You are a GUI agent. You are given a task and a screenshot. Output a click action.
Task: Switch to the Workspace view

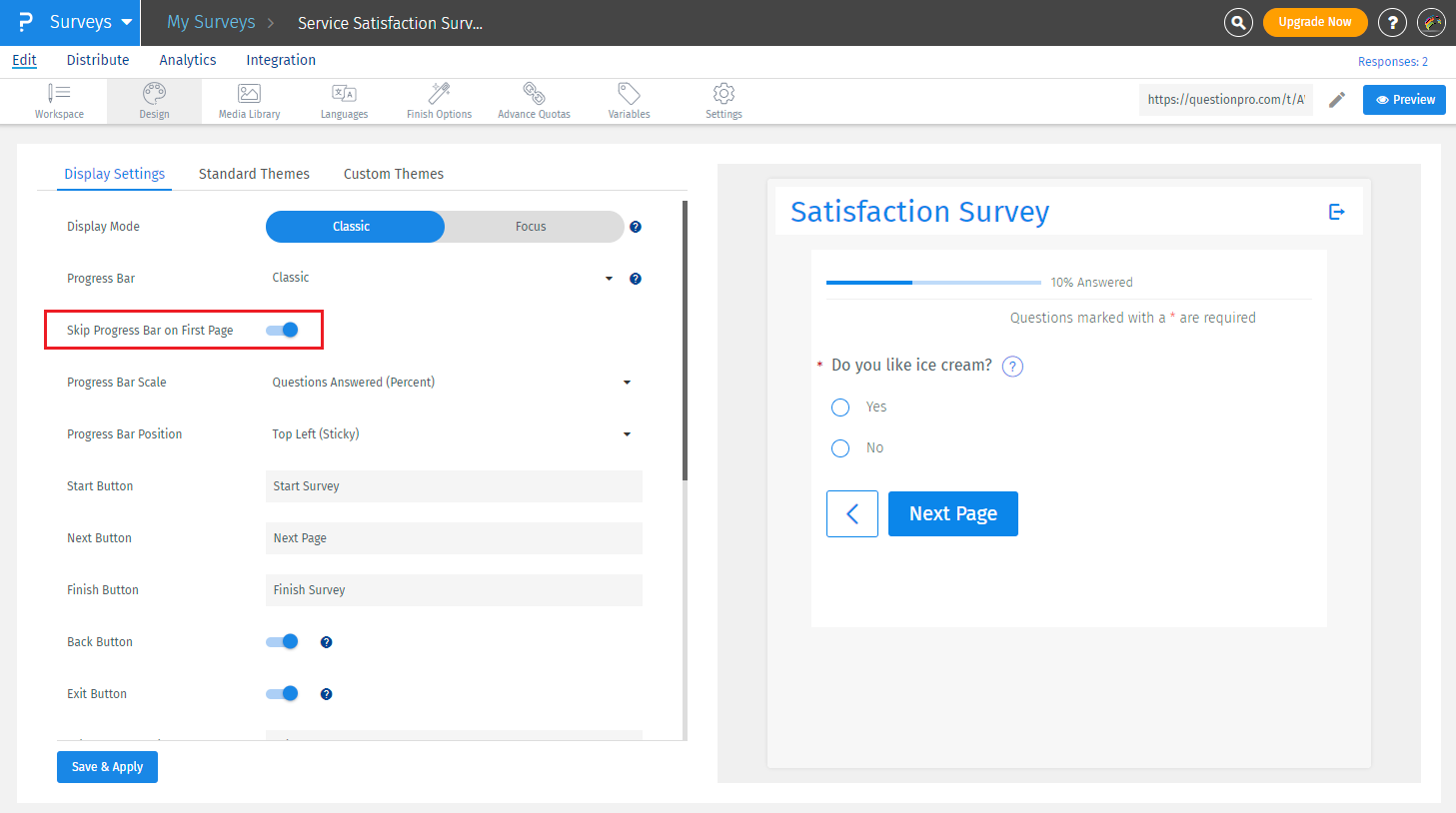click(59, 100)
